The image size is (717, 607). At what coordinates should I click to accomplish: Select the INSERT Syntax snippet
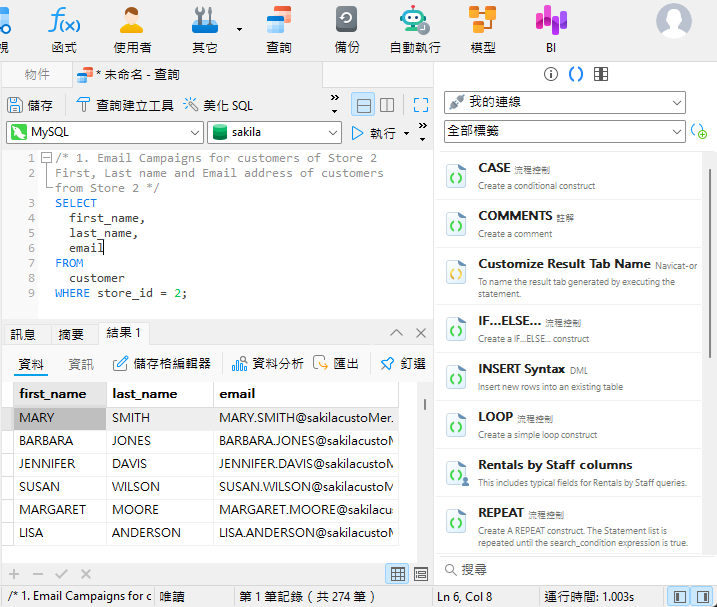click(x=569, y=377)
